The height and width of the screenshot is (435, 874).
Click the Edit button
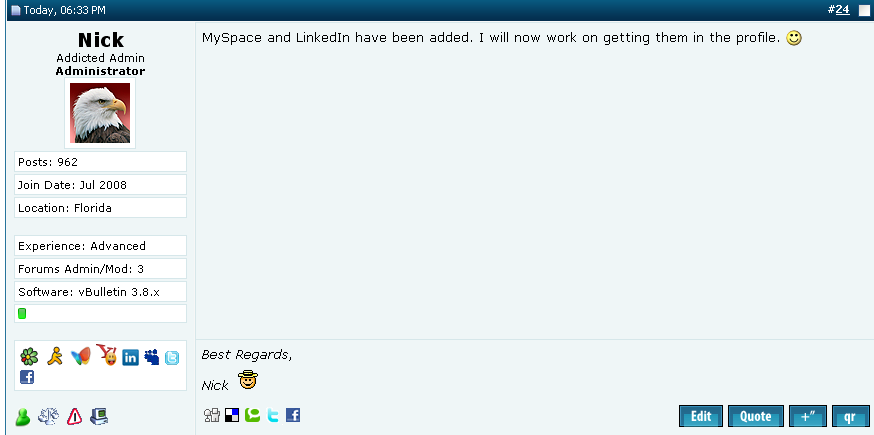(701, 416)
